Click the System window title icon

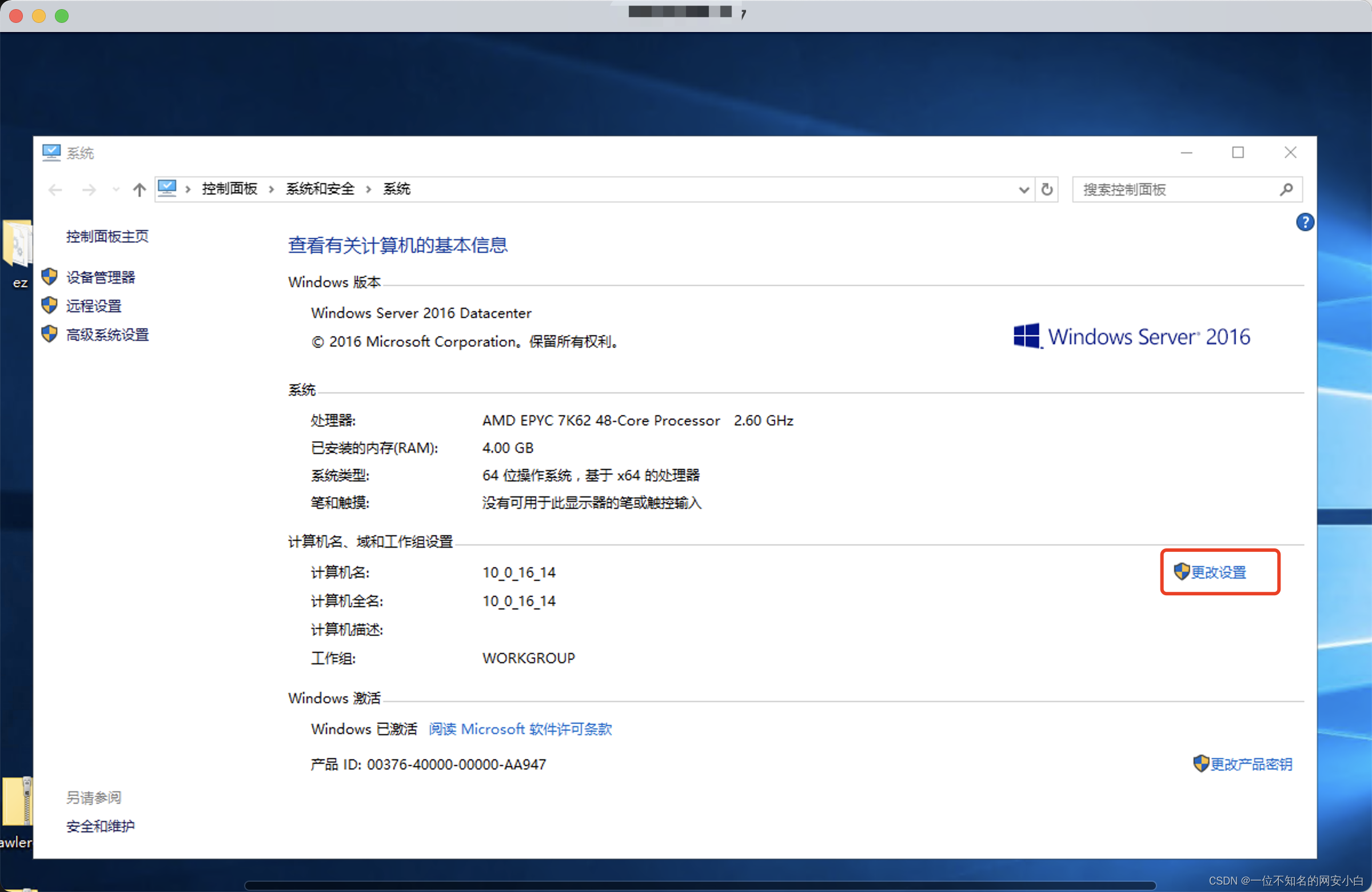click(51, 153)
